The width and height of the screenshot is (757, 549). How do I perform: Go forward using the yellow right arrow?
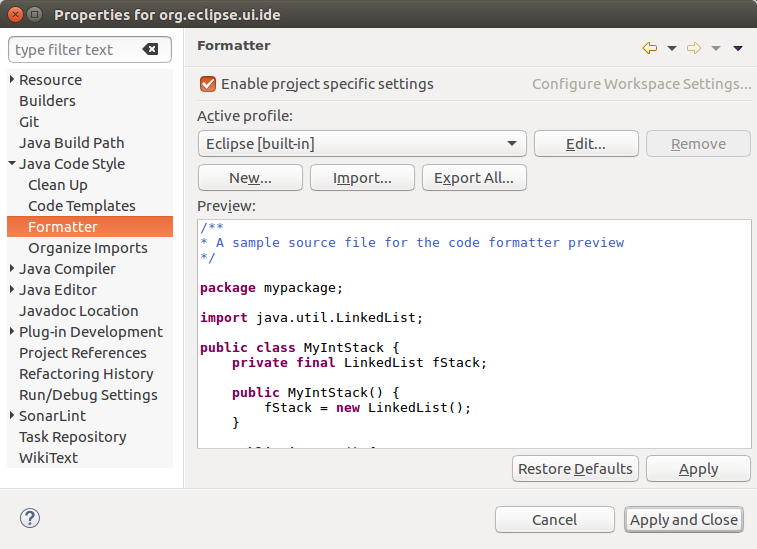(694, 48)
